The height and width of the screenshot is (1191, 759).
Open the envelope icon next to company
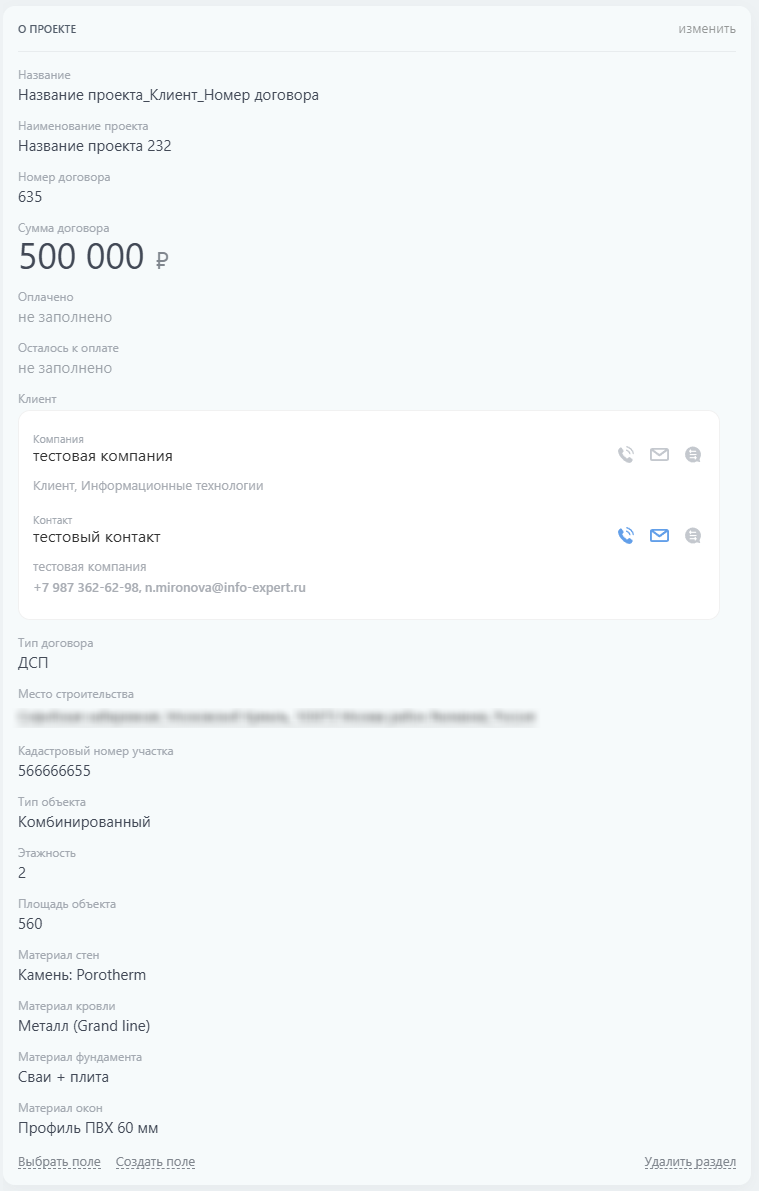click(x=659, y=453)
